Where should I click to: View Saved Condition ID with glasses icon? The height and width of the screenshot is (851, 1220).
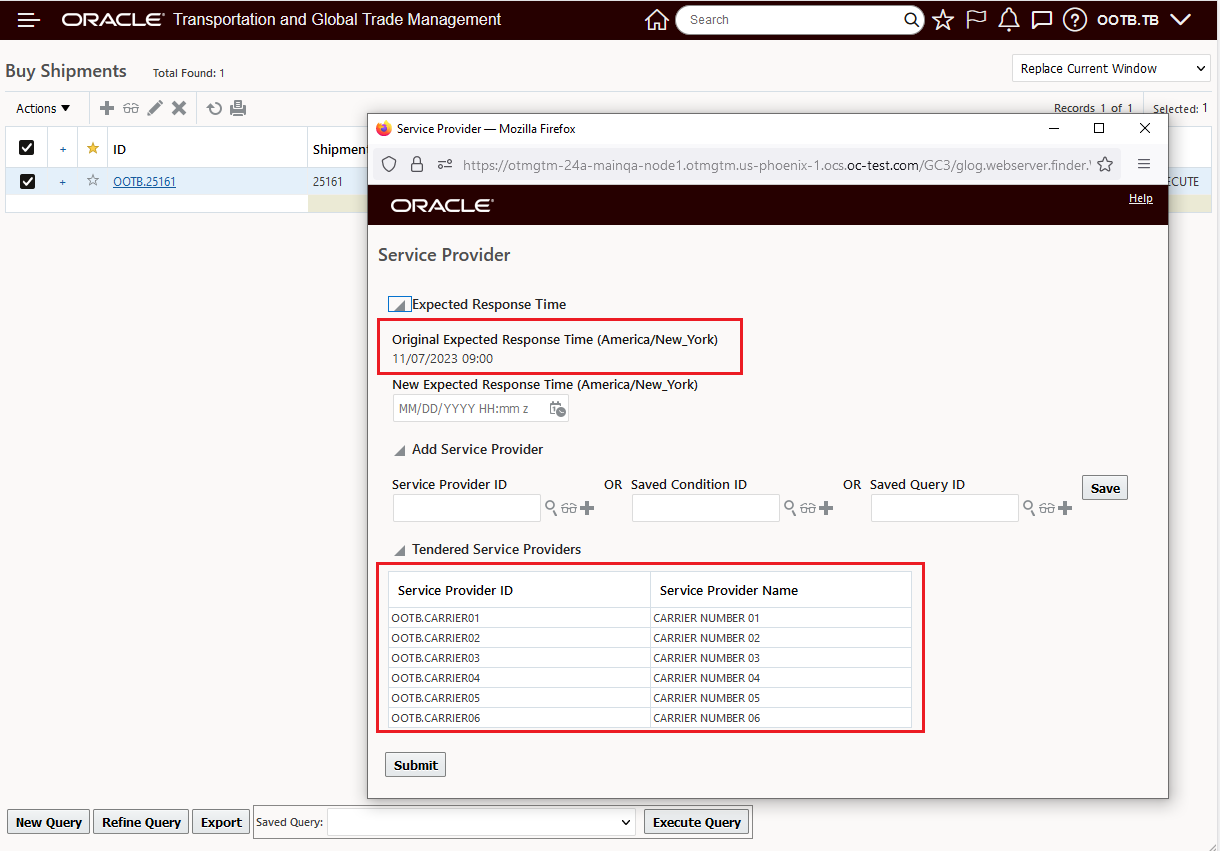point(808,508)
